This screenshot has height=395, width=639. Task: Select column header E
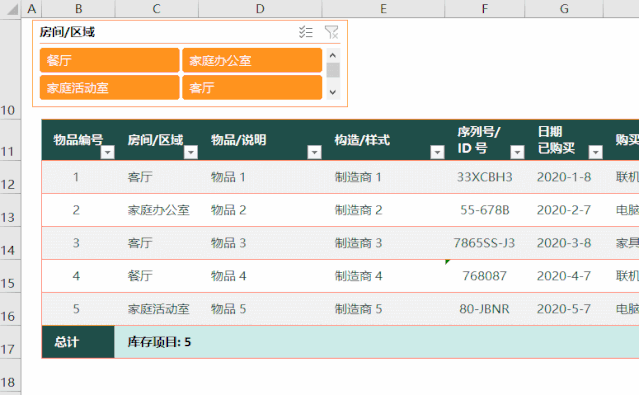[383, 9]
